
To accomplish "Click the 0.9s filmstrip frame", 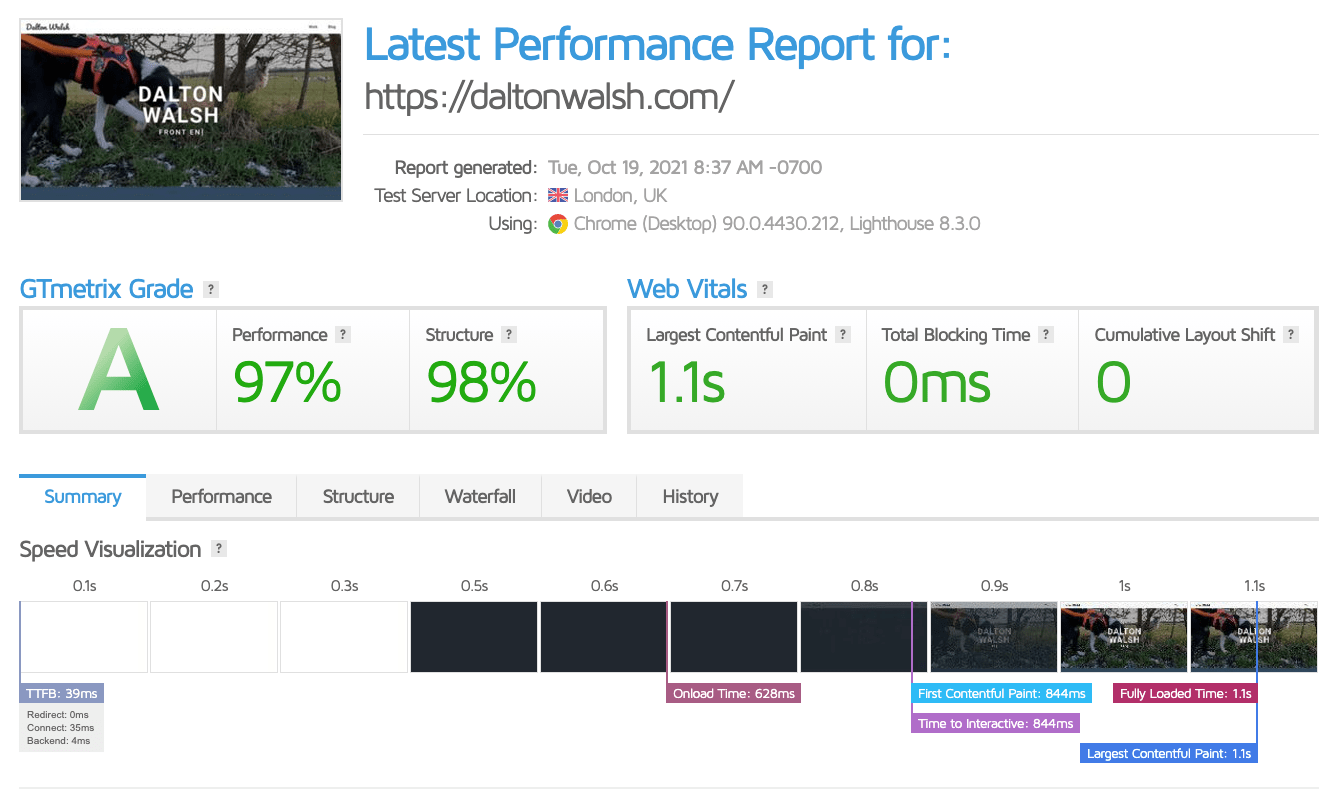I will (x=994, y=637).
